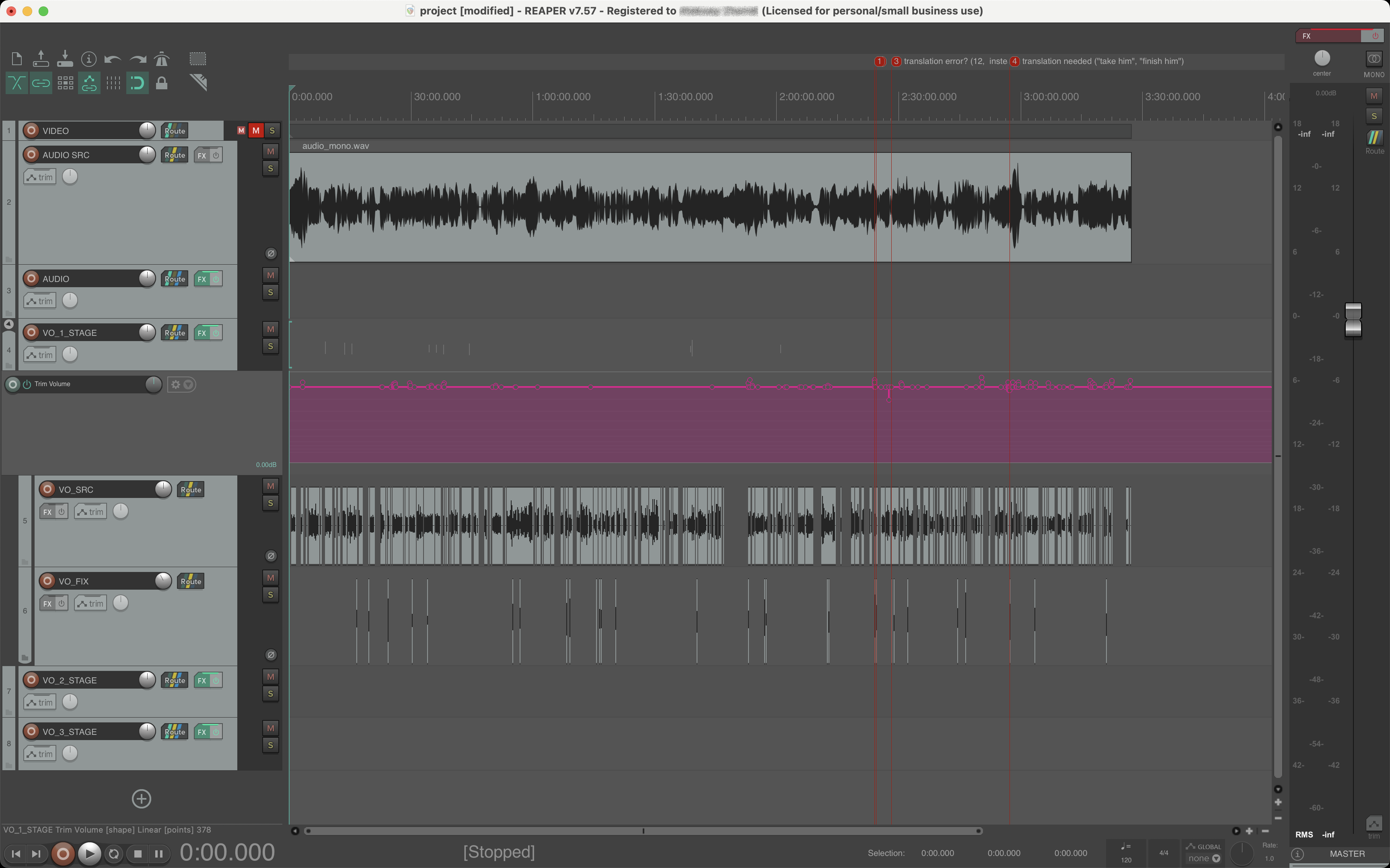
Task: Toggle snap magnet icon
Action: pyautogui.click(x=137, y=83)
